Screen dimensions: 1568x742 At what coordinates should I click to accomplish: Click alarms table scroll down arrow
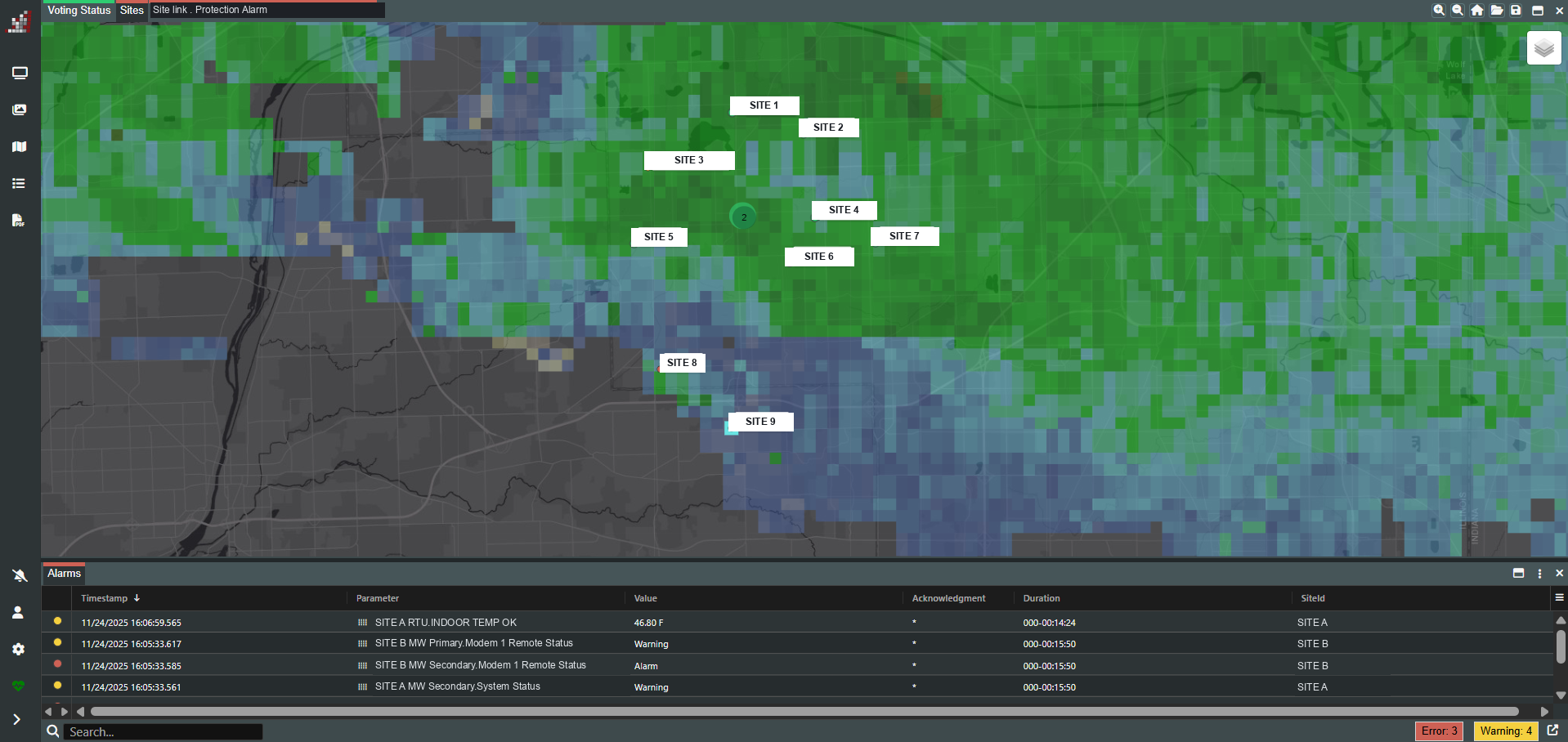(x=1561, y=695)
